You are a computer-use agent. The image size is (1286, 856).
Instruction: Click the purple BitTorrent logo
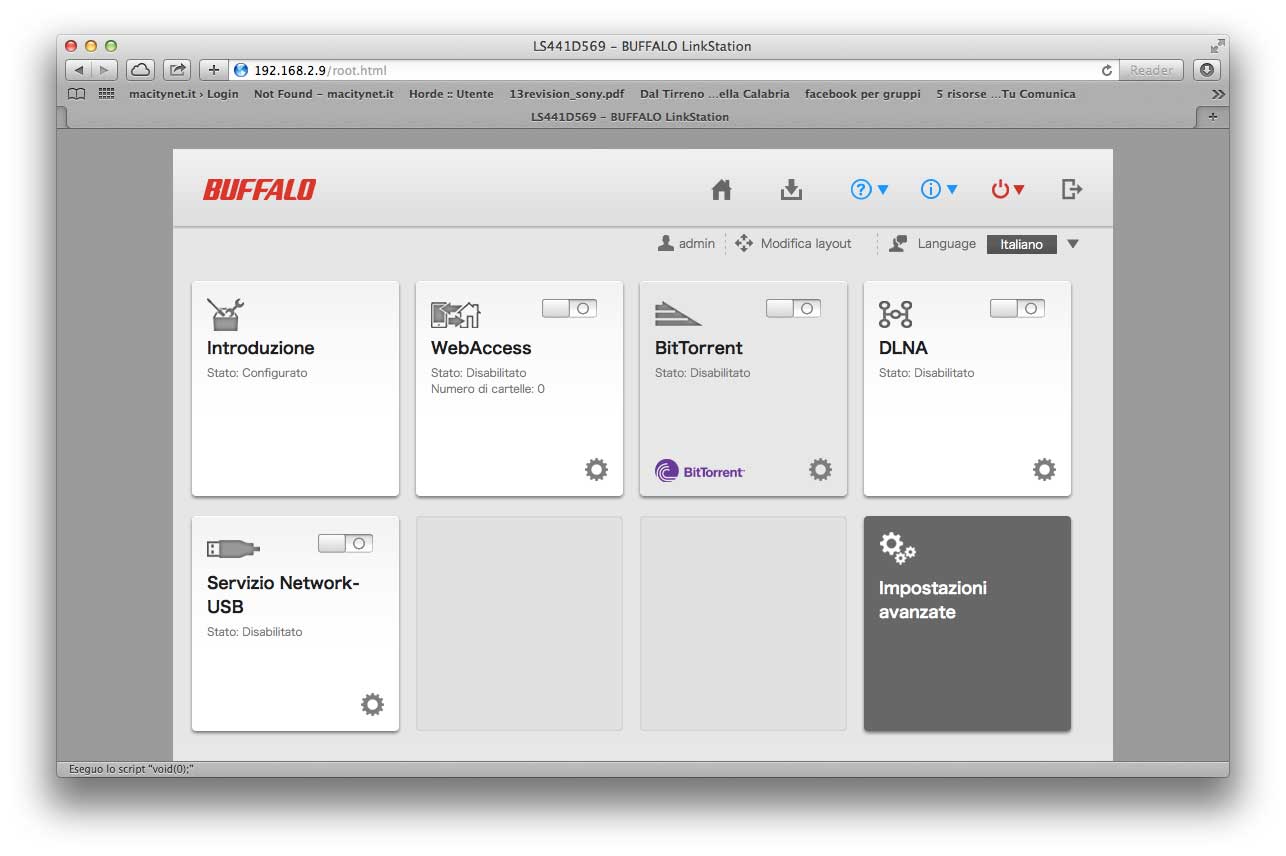coord(700,470)
